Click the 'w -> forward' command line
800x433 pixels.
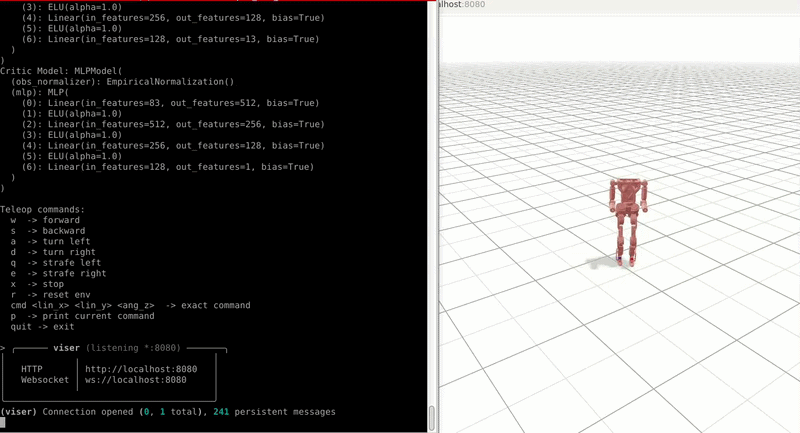click(45, 220)
